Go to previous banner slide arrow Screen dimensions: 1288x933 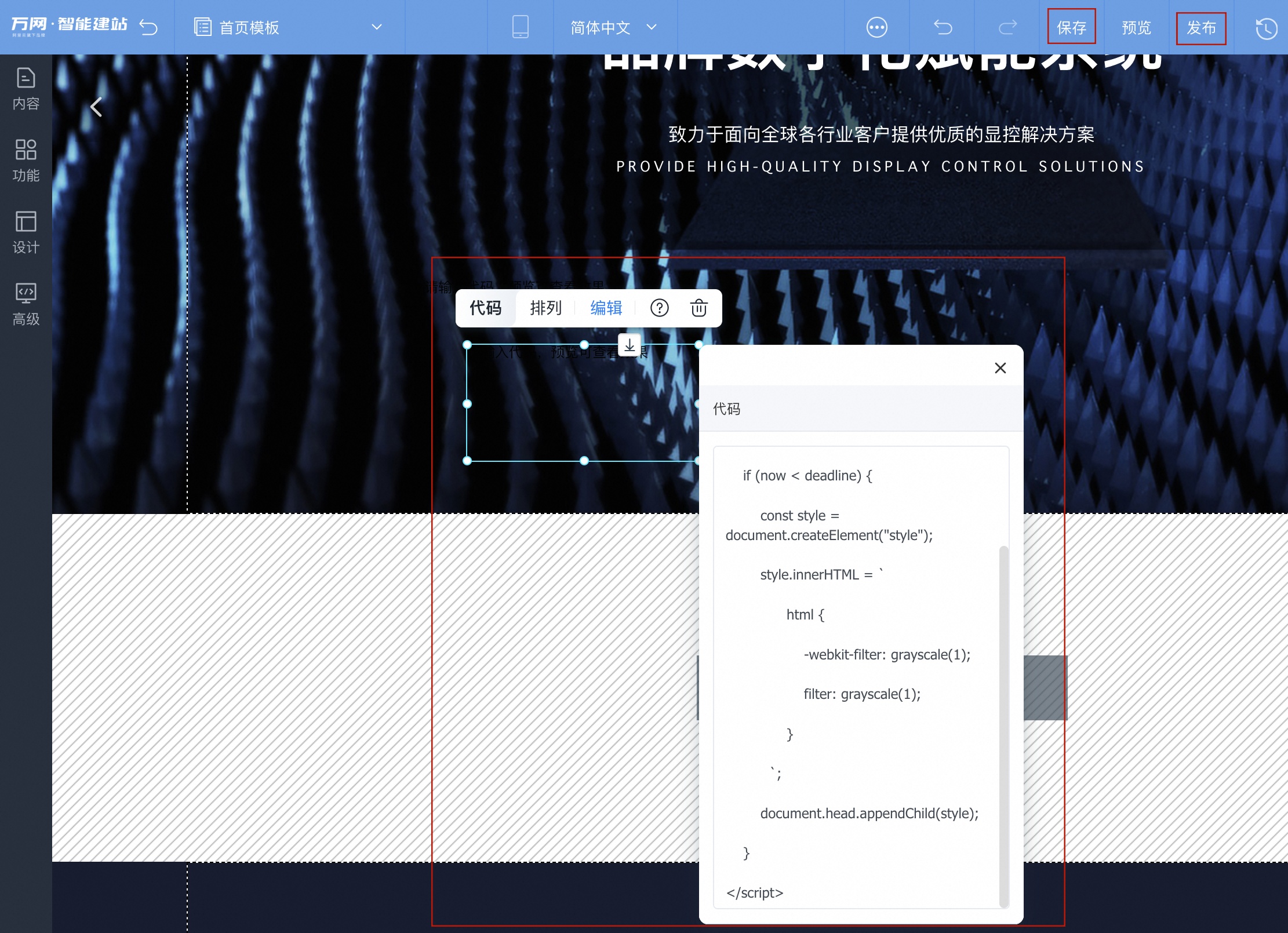[x=96, y=107]
